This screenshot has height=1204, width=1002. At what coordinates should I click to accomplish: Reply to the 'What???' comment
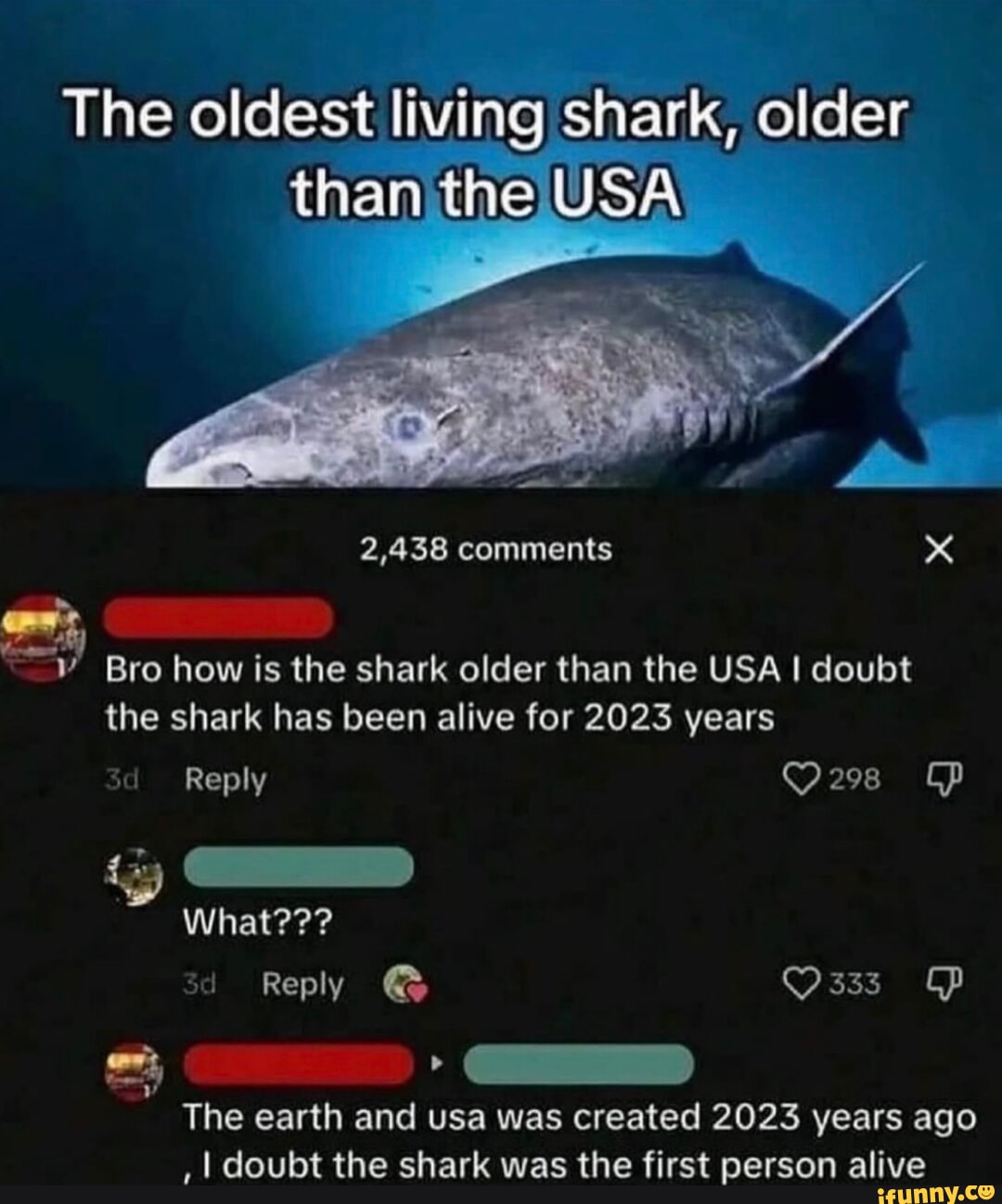[302, 984]
